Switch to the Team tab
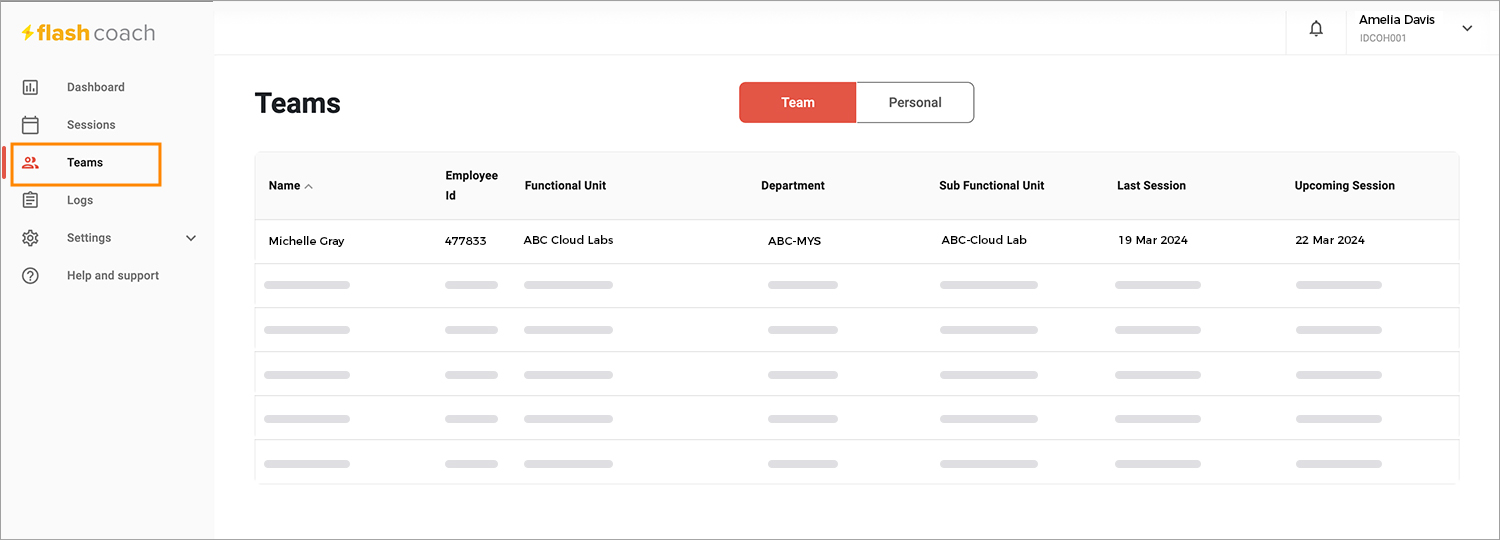The height and width of the screenshot is (540, 1500). (x=798, y=102)
